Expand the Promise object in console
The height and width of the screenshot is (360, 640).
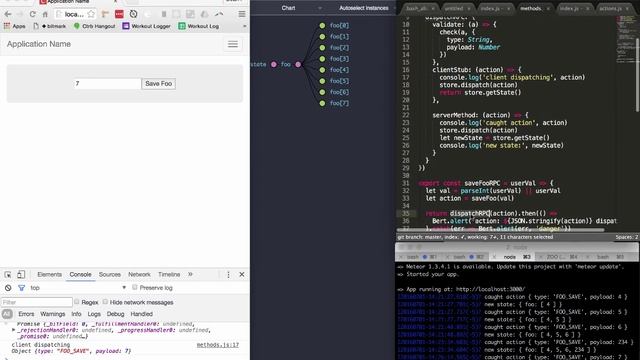[13, 330]
